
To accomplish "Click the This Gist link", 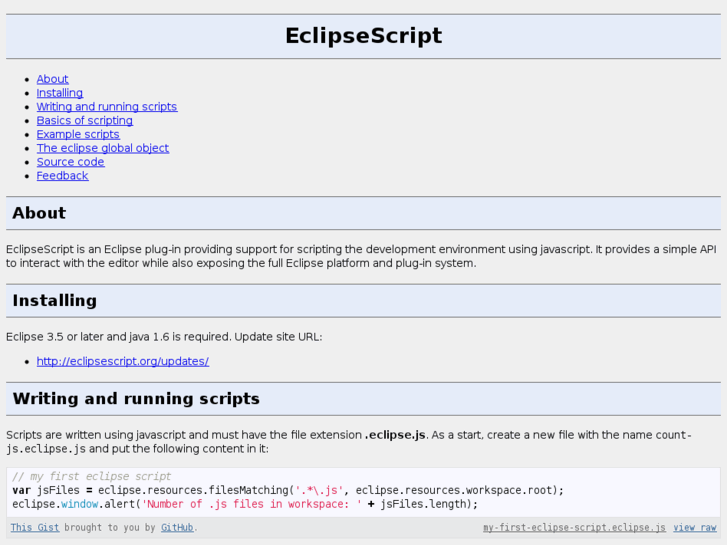I will [35, 527].
